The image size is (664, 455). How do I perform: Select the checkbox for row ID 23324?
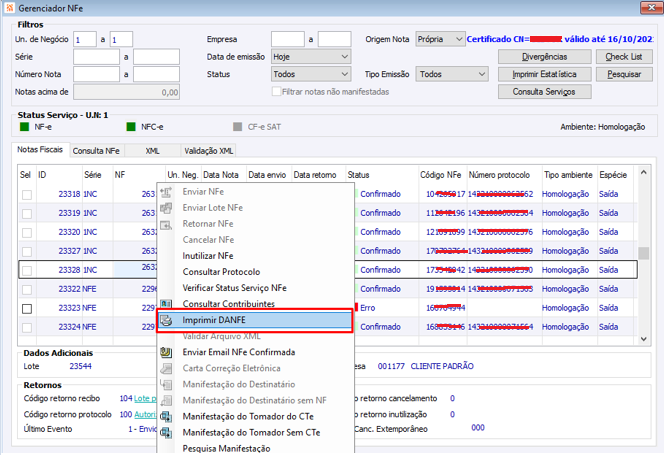click(27, 327)
